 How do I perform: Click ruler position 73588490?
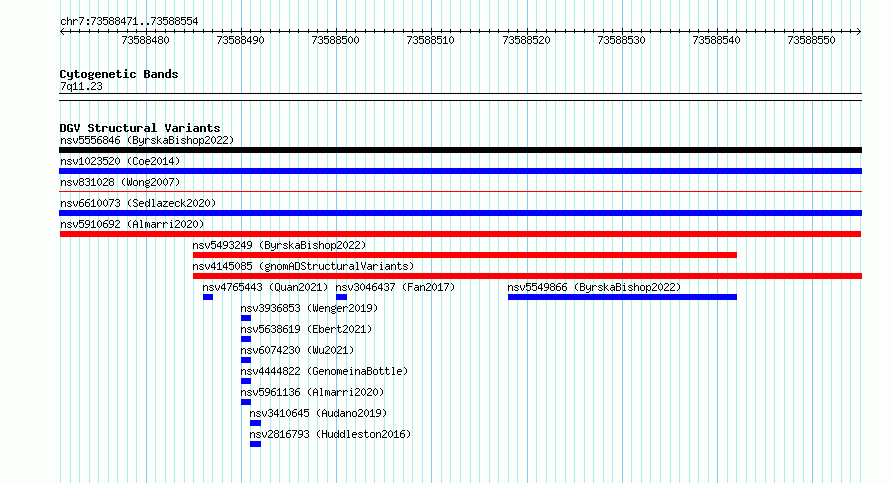coord(241,40)
